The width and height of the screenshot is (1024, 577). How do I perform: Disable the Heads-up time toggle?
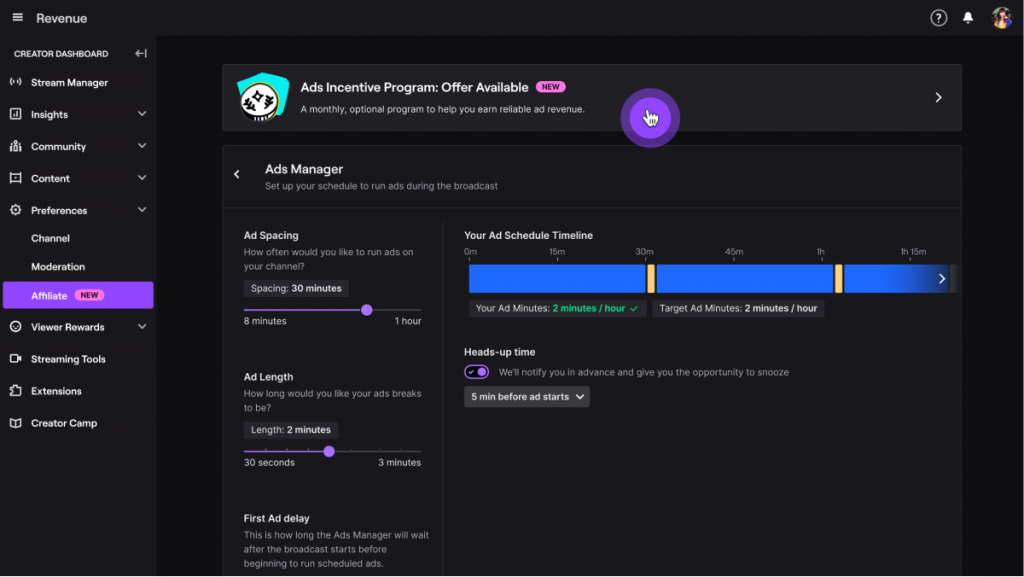pyautogui.click(x=477, y=372)
